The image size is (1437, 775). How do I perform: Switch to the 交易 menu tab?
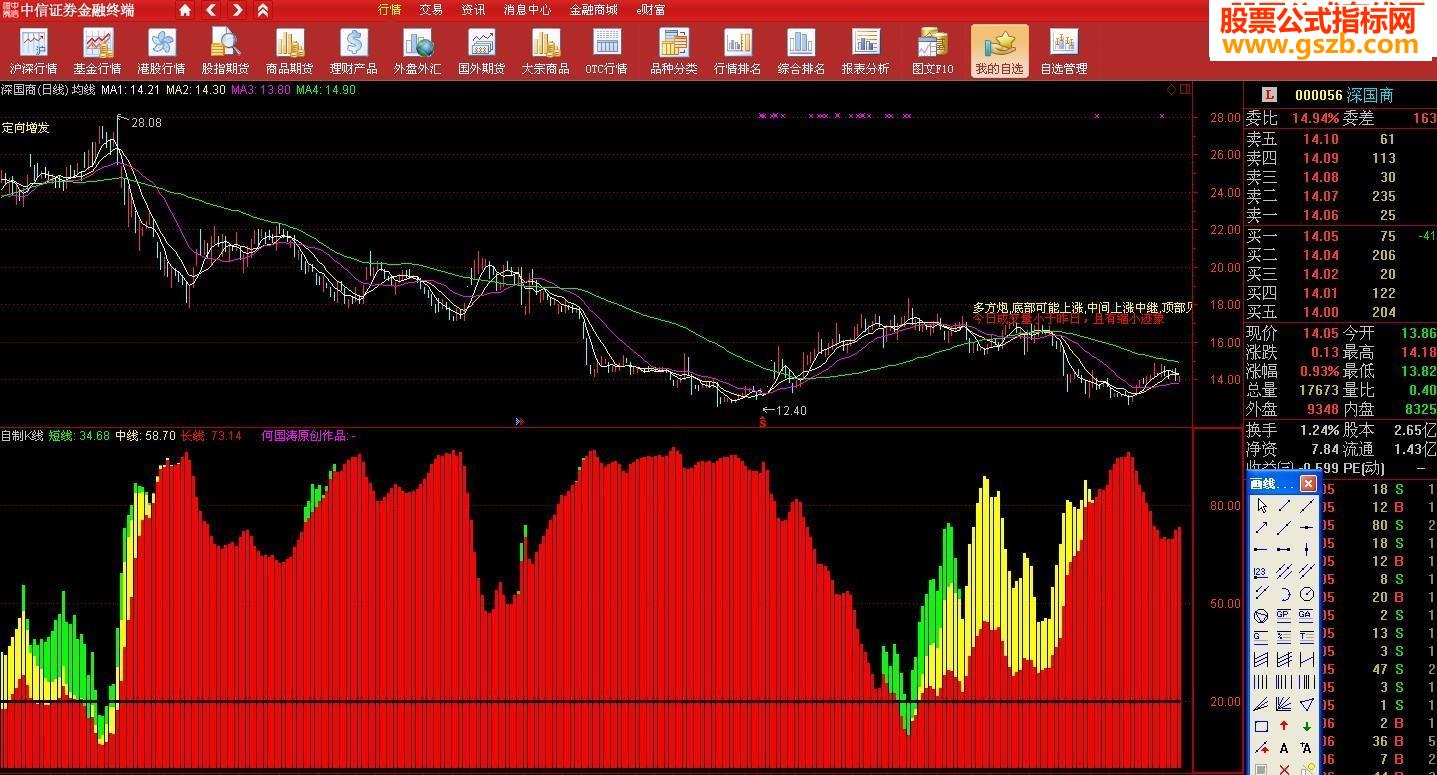pyautogui.click(x=431, y=10)
